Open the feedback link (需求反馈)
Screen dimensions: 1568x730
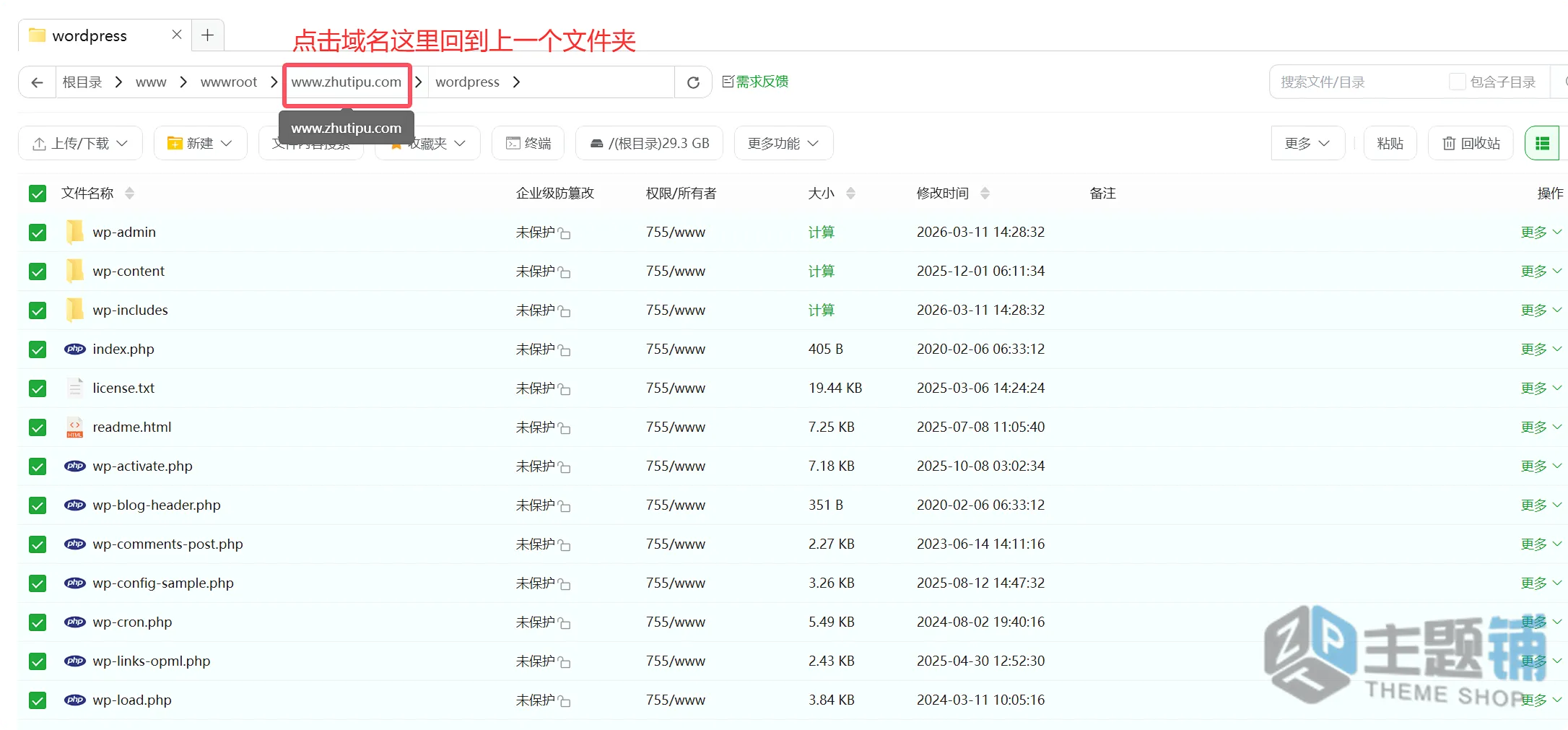pyautogui.click(x=755, y=82)
